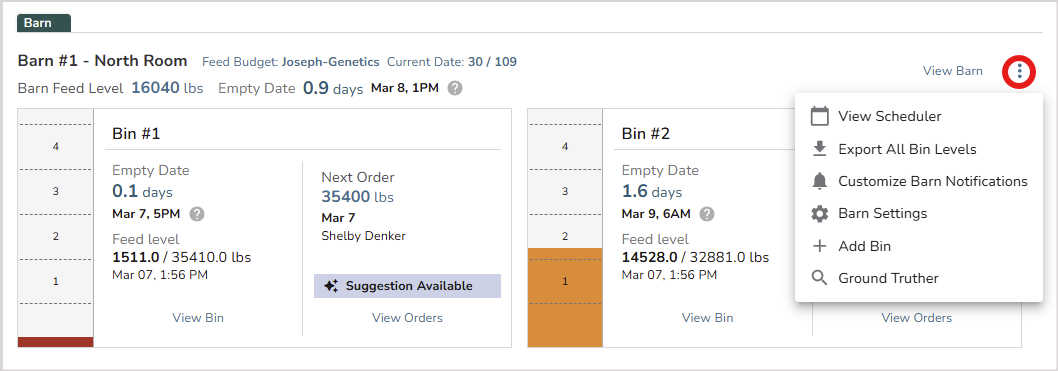Click View Bin under Bin #2
The image size is (1058, 371).
707,318
